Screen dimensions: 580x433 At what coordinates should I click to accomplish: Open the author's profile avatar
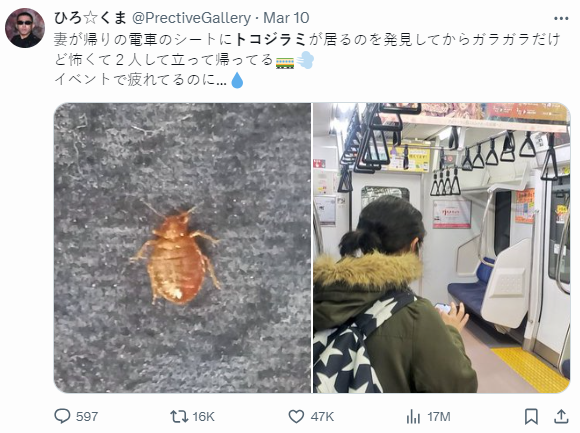(x=25, y=28)
